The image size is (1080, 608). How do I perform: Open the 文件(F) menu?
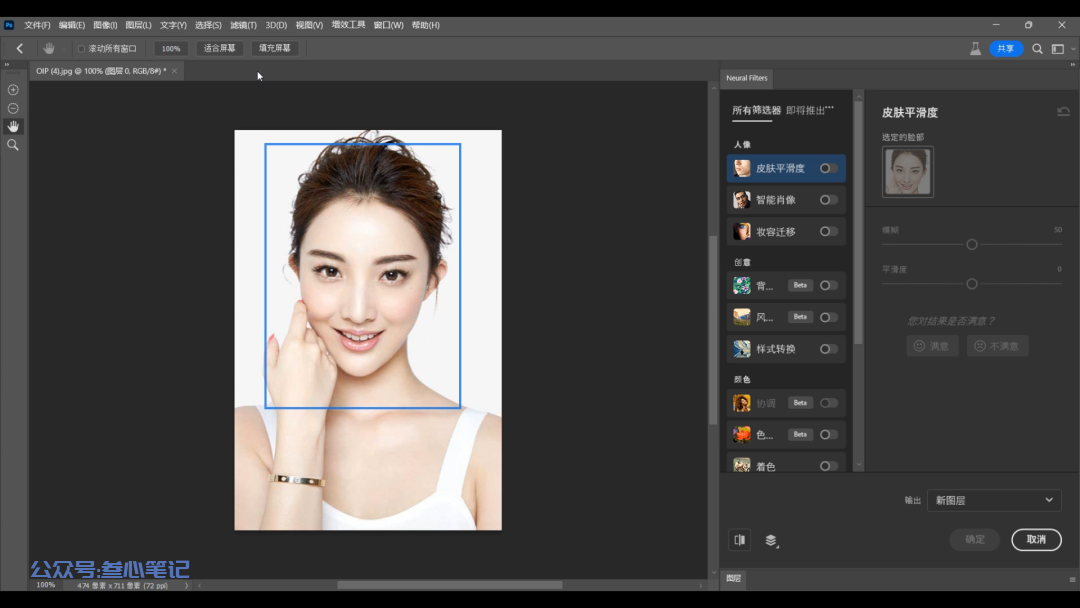[x=37, y=25]
